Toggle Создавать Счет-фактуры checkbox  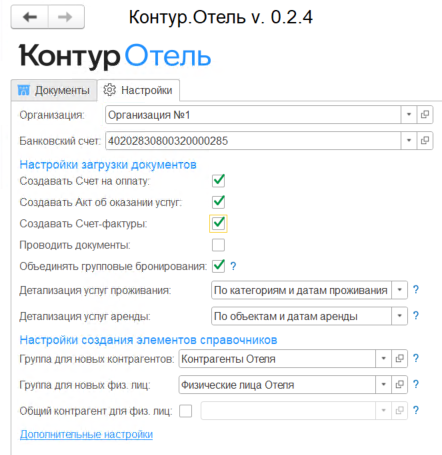pos(218,223)
